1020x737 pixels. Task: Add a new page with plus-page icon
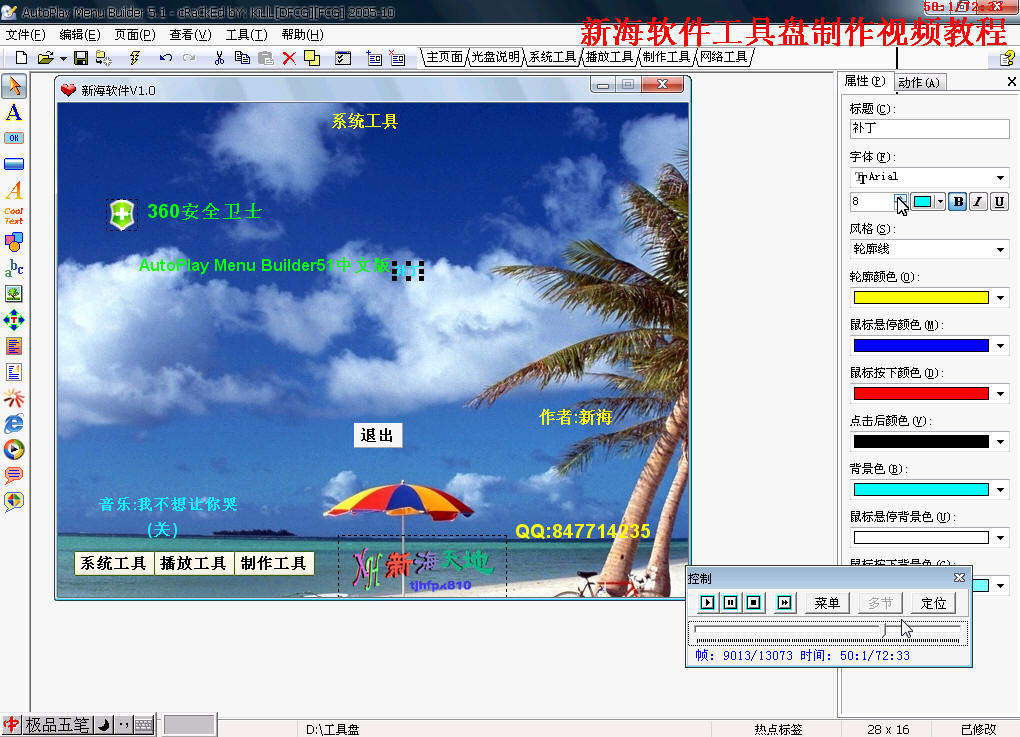pos(374,58)
